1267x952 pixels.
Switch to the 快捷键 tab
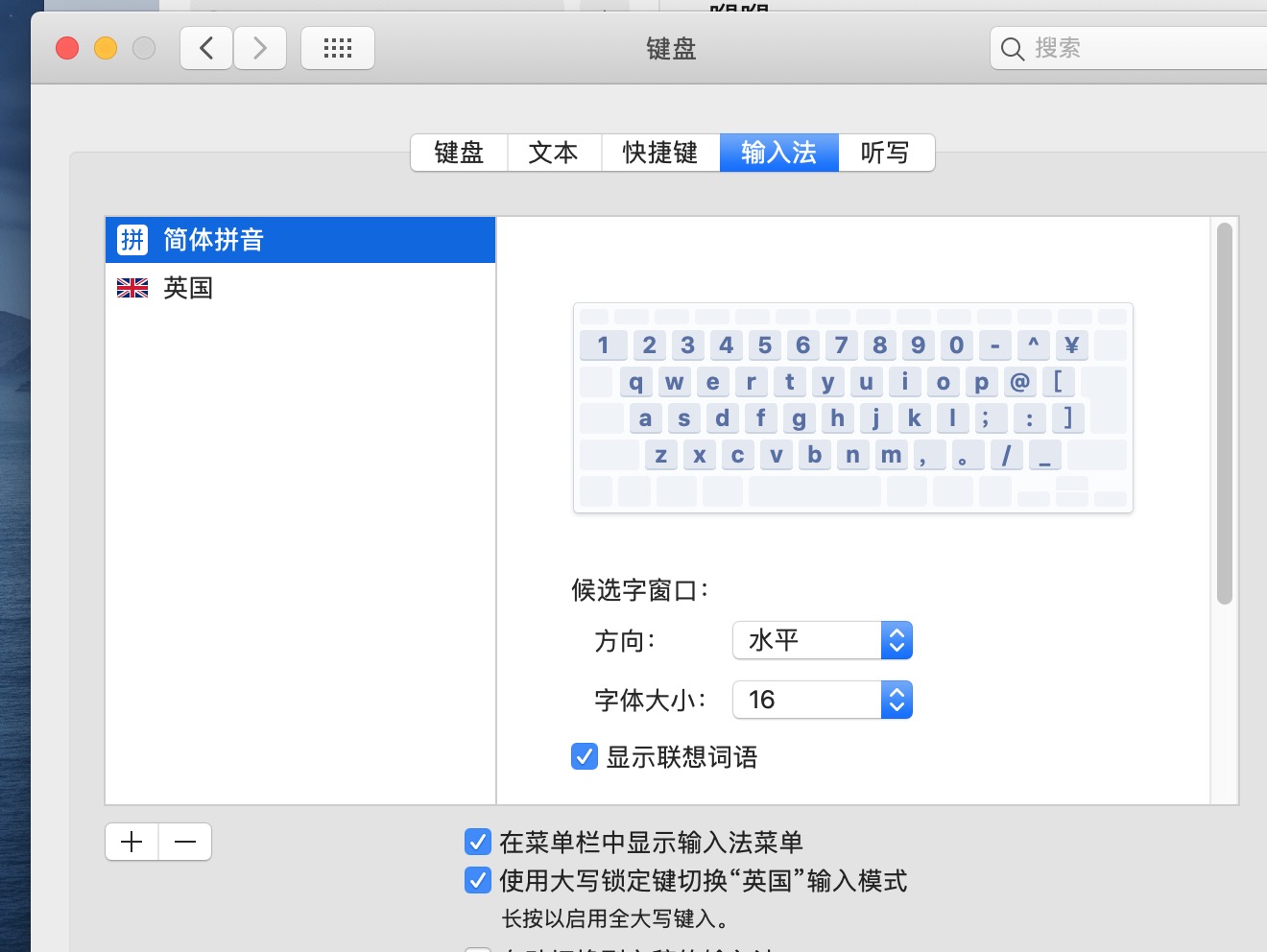click(x=660, y=153)
